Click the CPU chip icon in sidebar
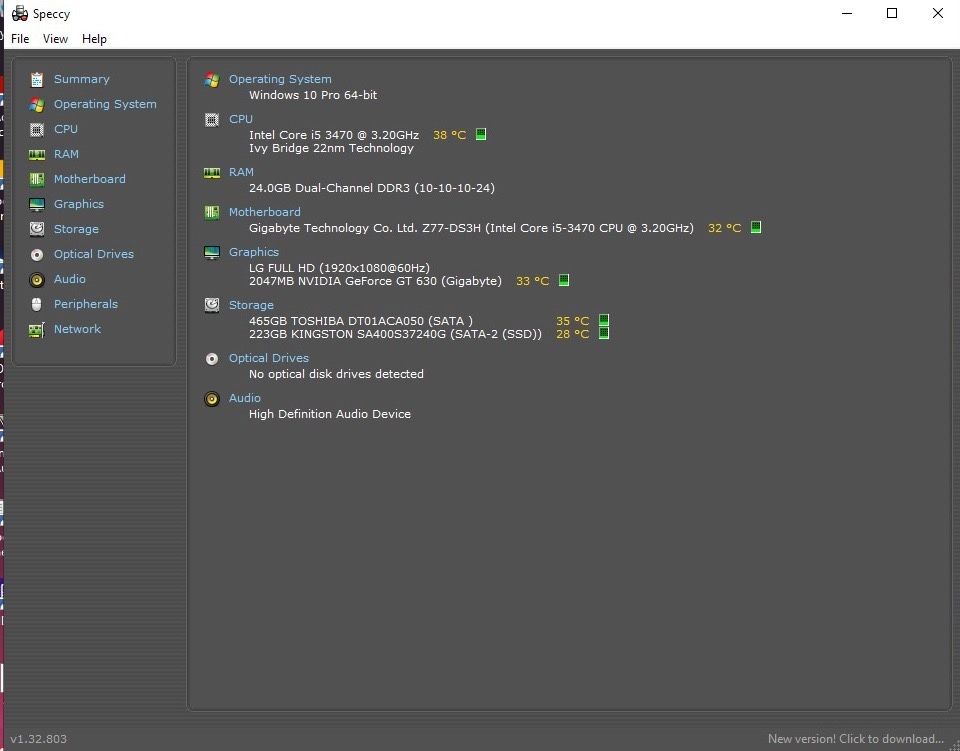 [37, 130]
